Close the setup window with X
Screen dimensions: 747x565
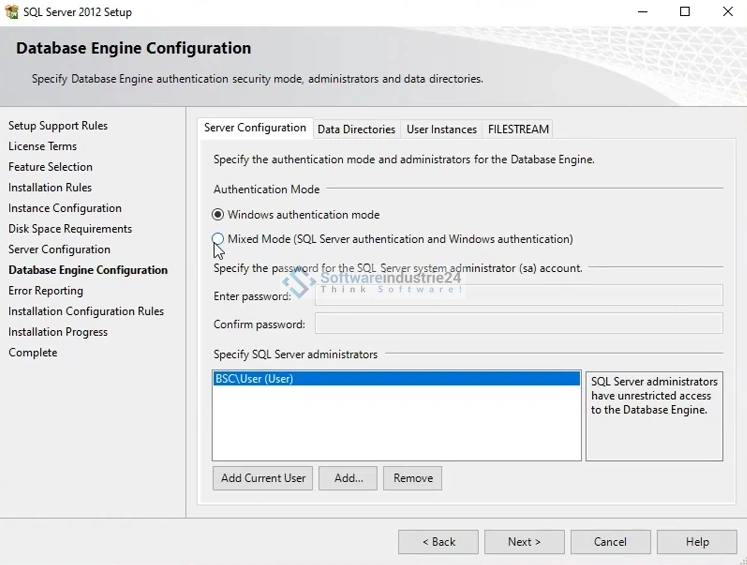tap(728, 12)
